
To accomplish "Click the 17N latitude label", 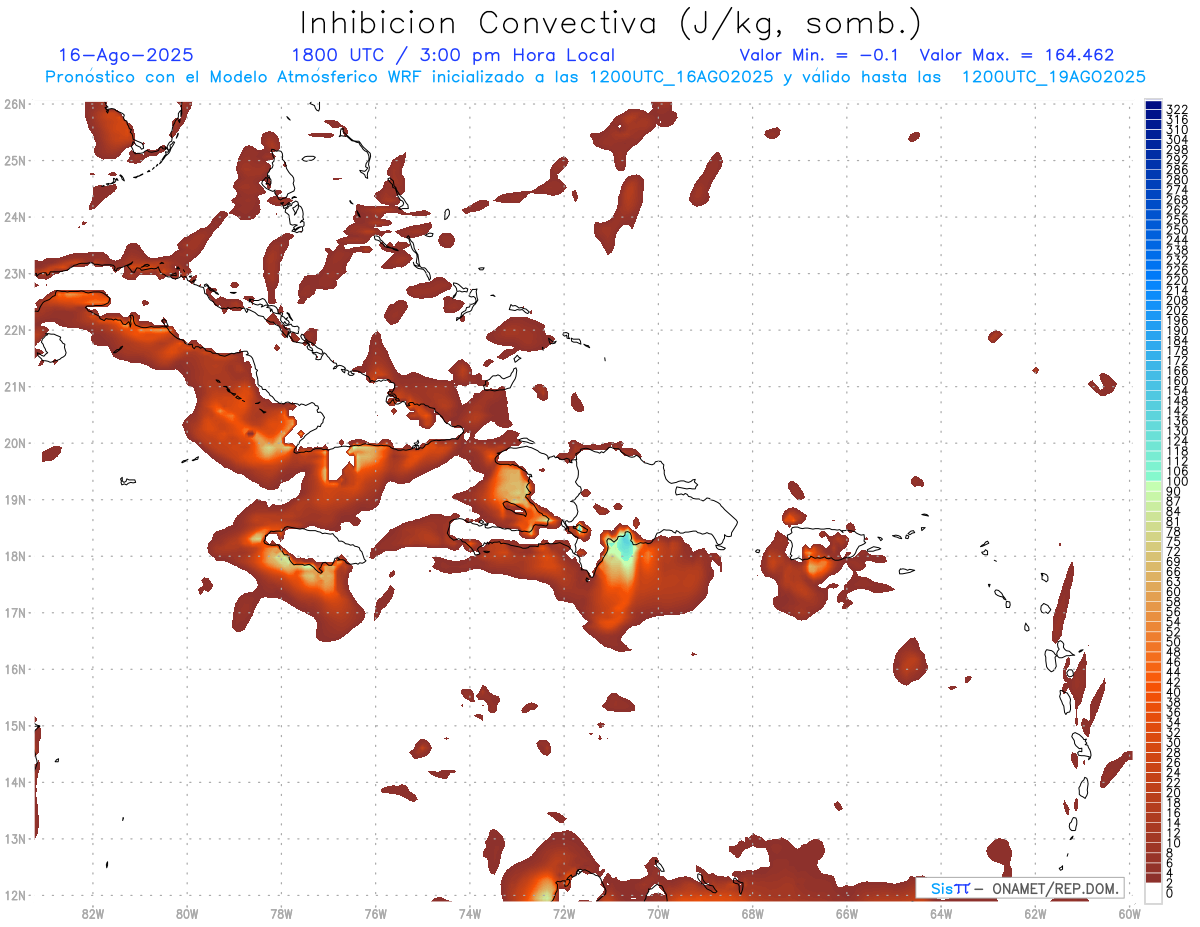I will click(14, 612).
